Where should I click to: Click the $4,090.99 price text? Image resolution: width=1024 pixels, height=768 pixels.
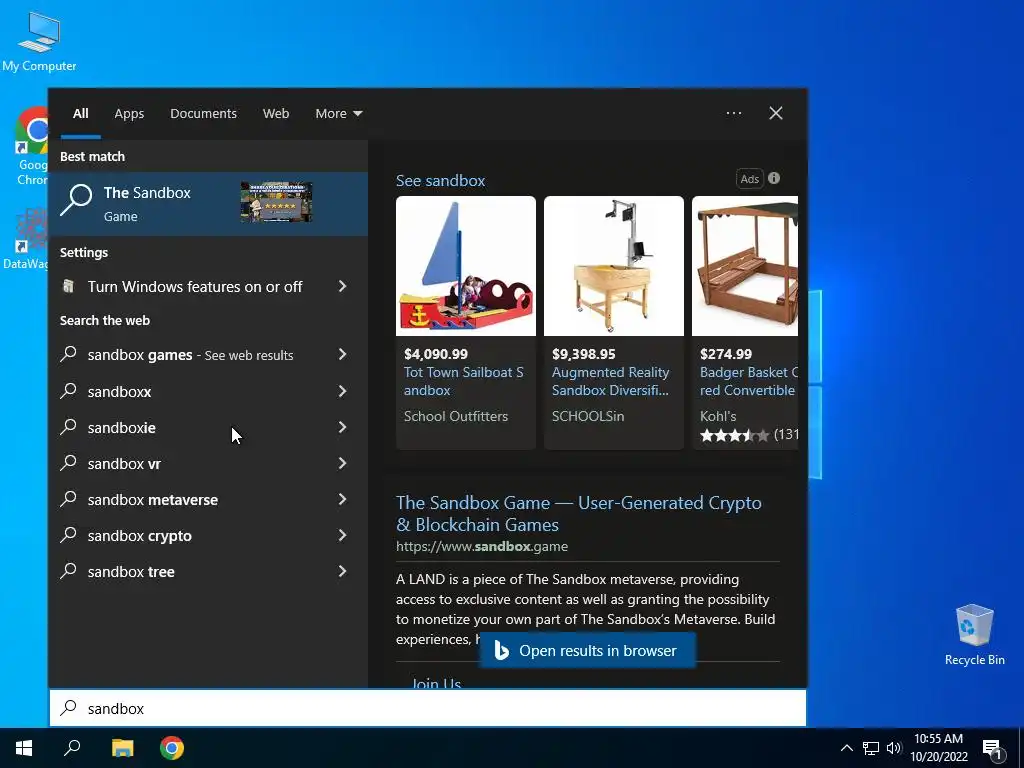tap(436, 354)
